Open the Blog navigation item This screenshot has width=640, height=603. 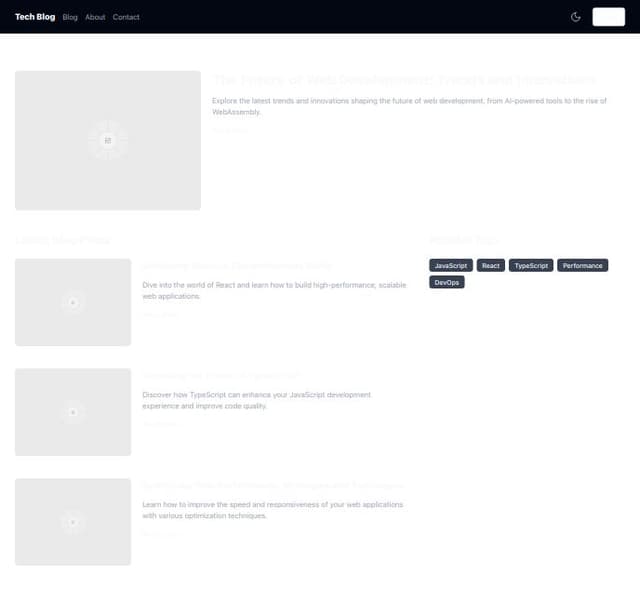pos(70,17)
